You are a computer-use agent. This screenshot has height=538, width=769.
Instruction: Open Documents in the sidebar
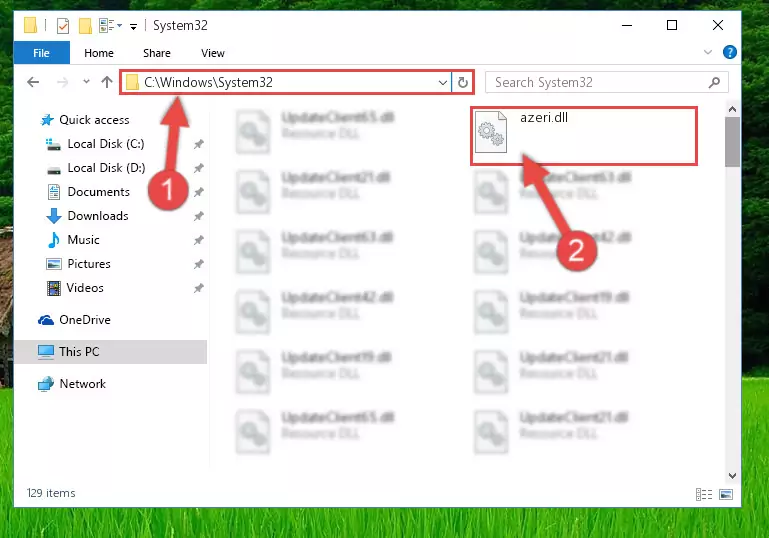point(99,192)
